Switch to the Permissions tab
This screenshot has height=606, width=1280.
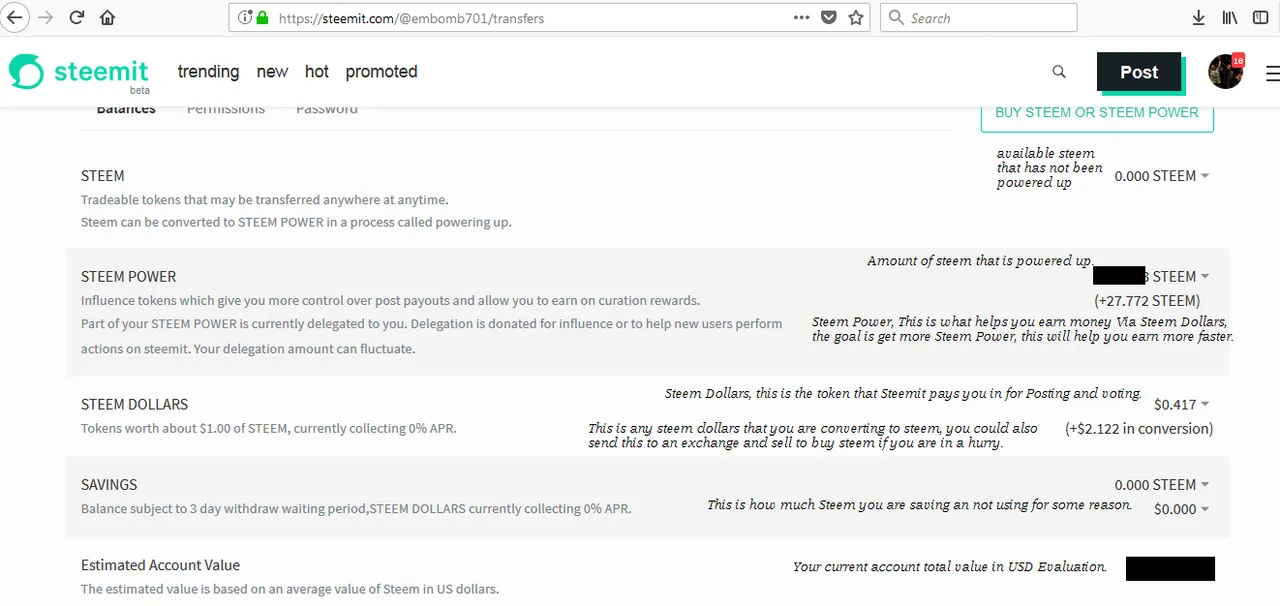[226, 110]
